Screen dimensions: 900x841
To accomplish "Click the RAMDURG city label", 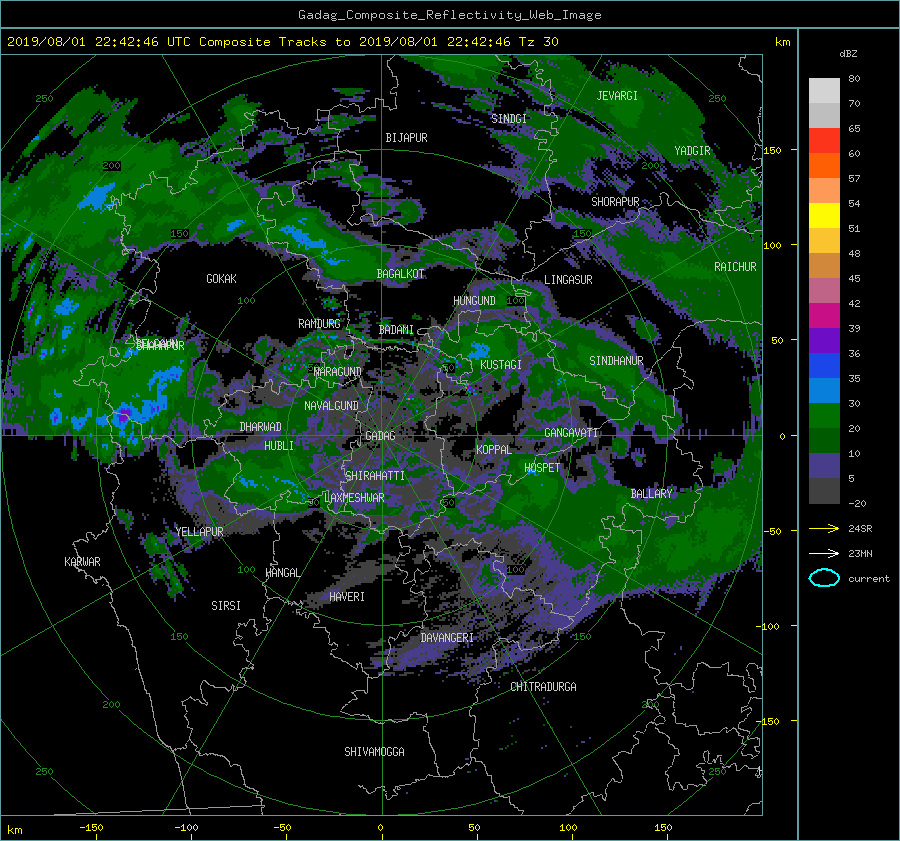I will (319, 324).
